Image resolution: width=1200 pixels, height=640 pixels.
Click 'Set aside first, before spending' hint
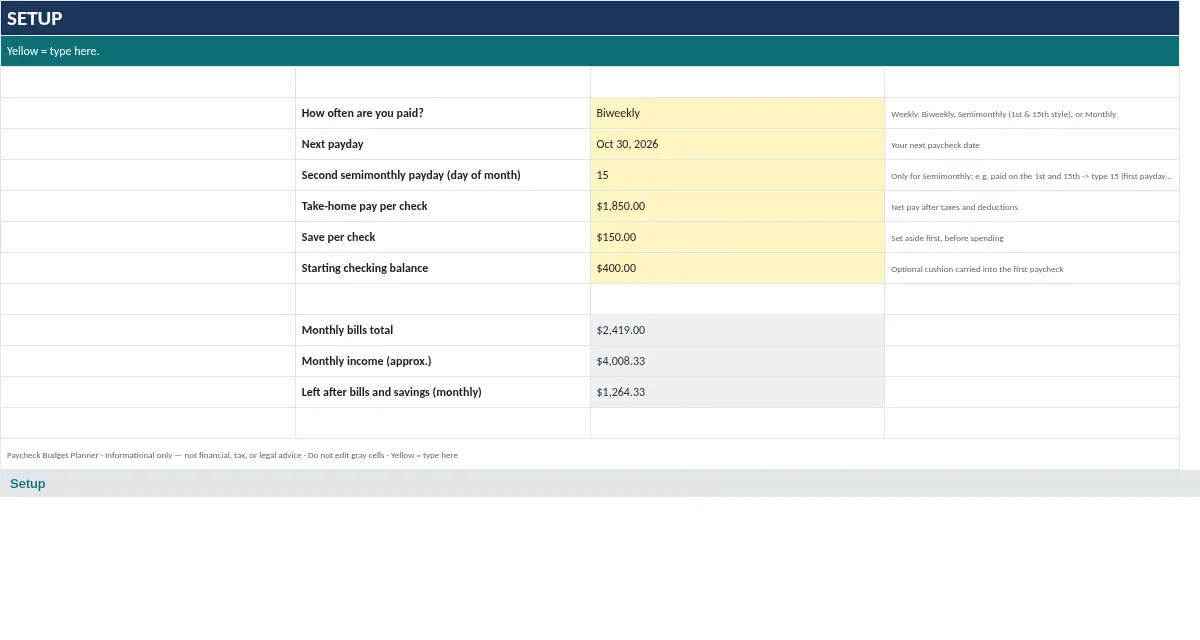[948, 238]
